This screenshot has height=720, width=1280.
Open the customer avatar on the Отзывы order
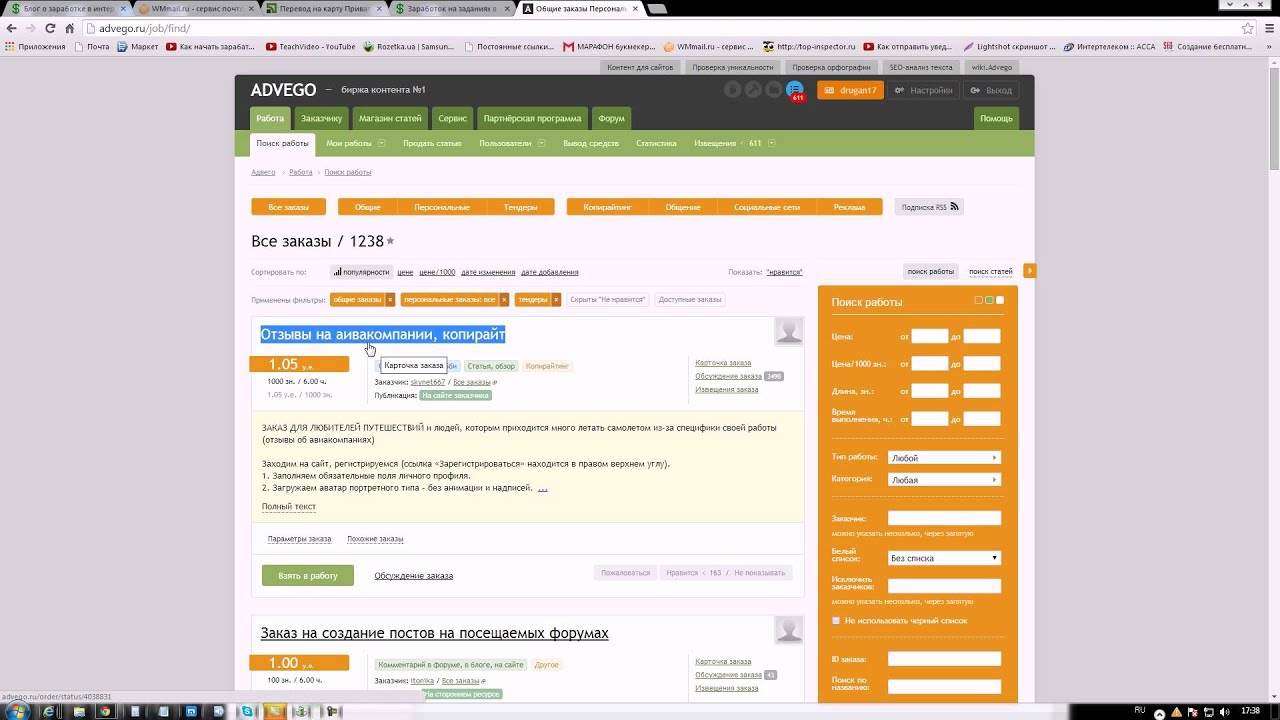(789, 332)
